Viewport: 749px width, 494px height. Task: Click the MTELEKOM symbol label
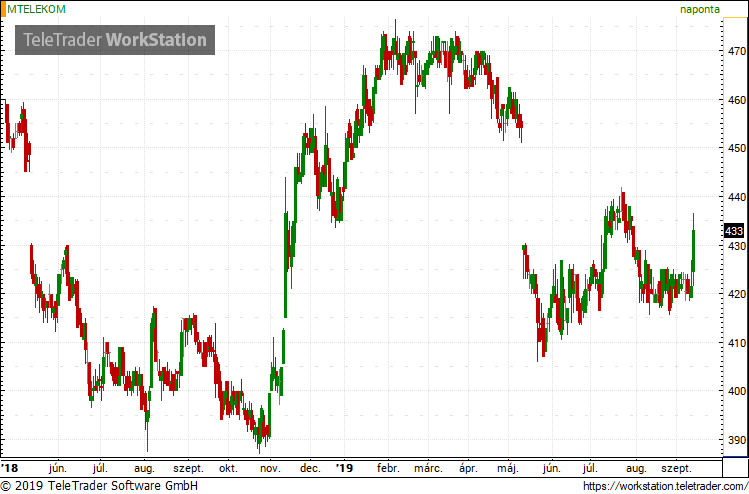click(x=36, y=9)
